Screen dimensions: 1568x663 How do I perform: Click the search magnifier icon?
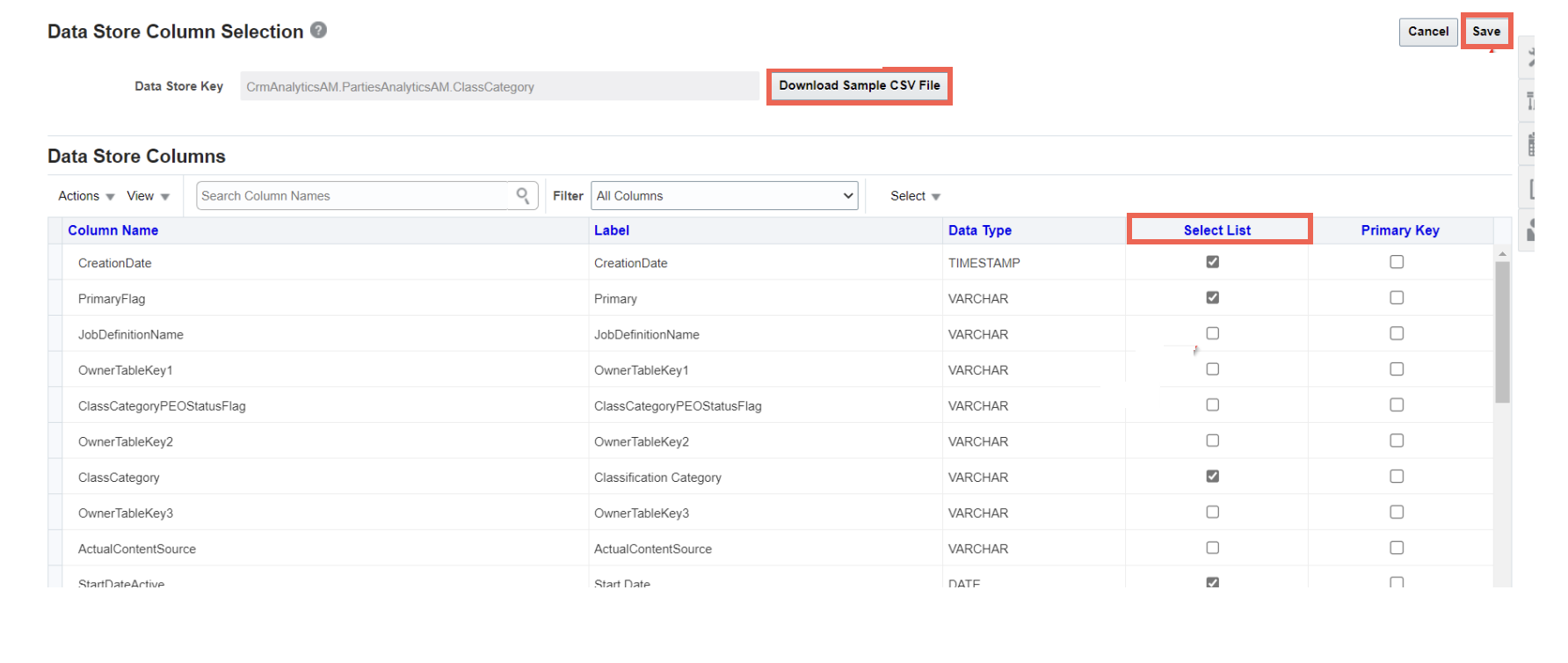pos(523,195)
